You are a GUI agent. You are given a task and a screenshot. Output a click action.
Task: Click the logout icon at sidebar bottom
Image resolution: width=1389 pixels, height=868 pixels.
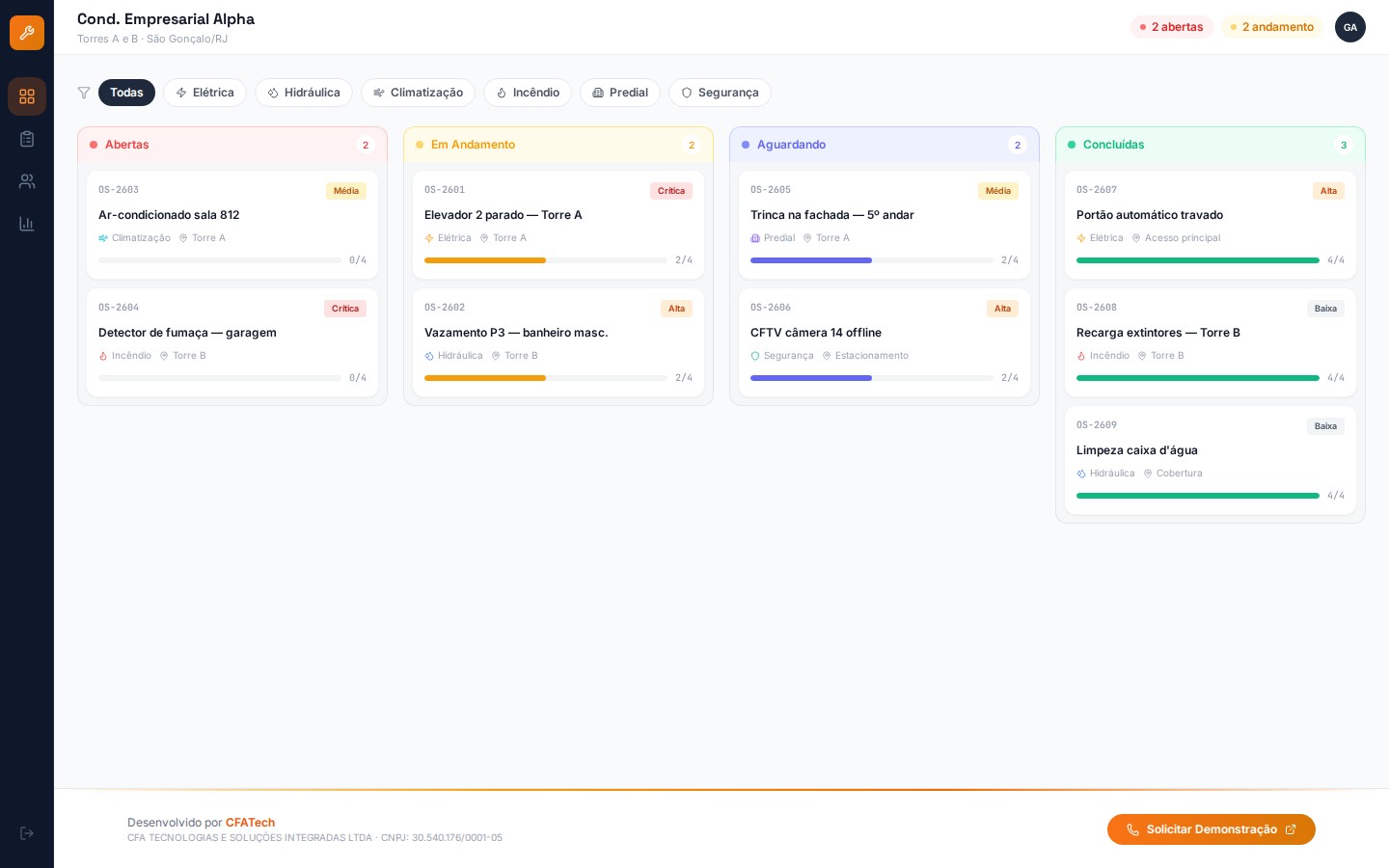[x=27, y=833]
